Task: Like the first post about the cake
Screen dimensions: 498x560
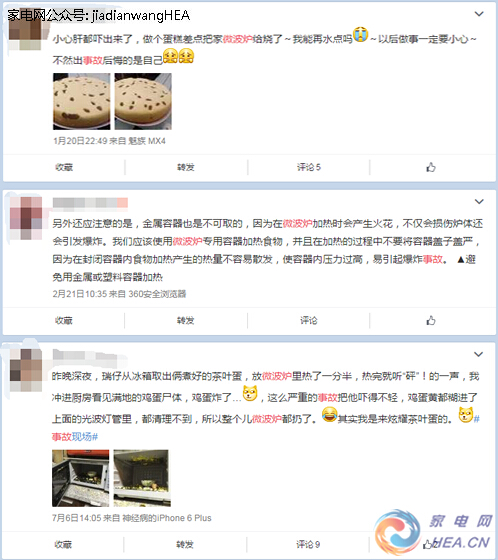Action: pyautogui.click(x=431, y=167)
